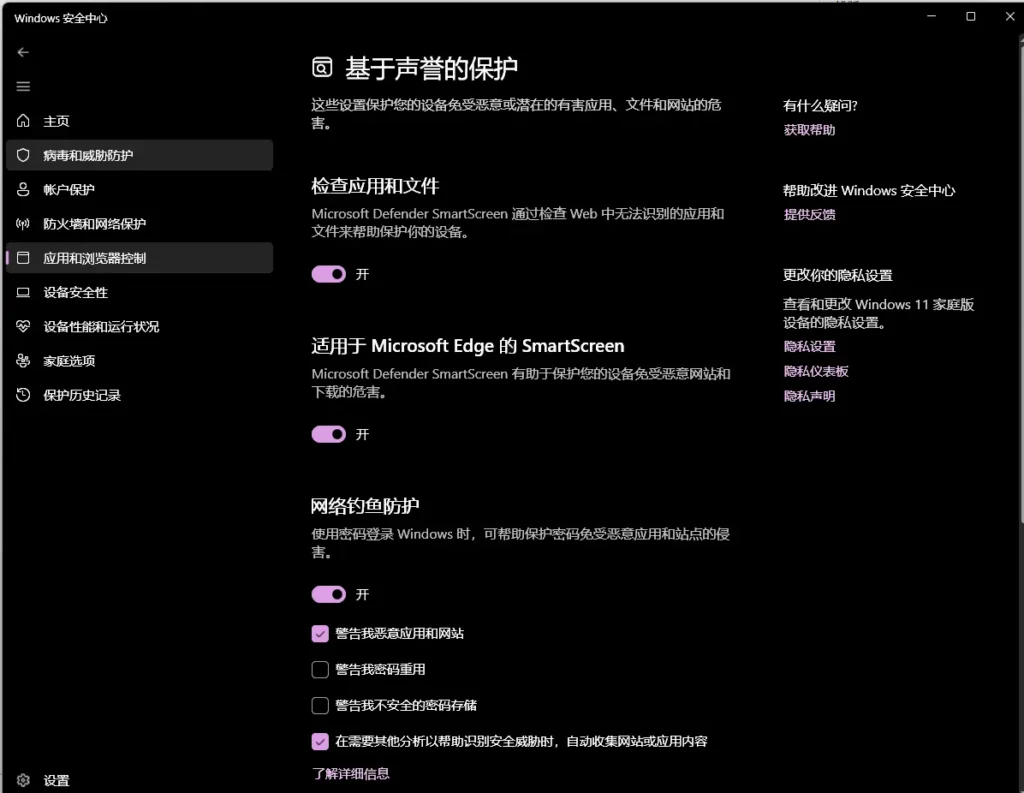1024x793 pixels.
Task: Click the gear icon for 设置
Action: pyautogui.click(x=23, y=780)
